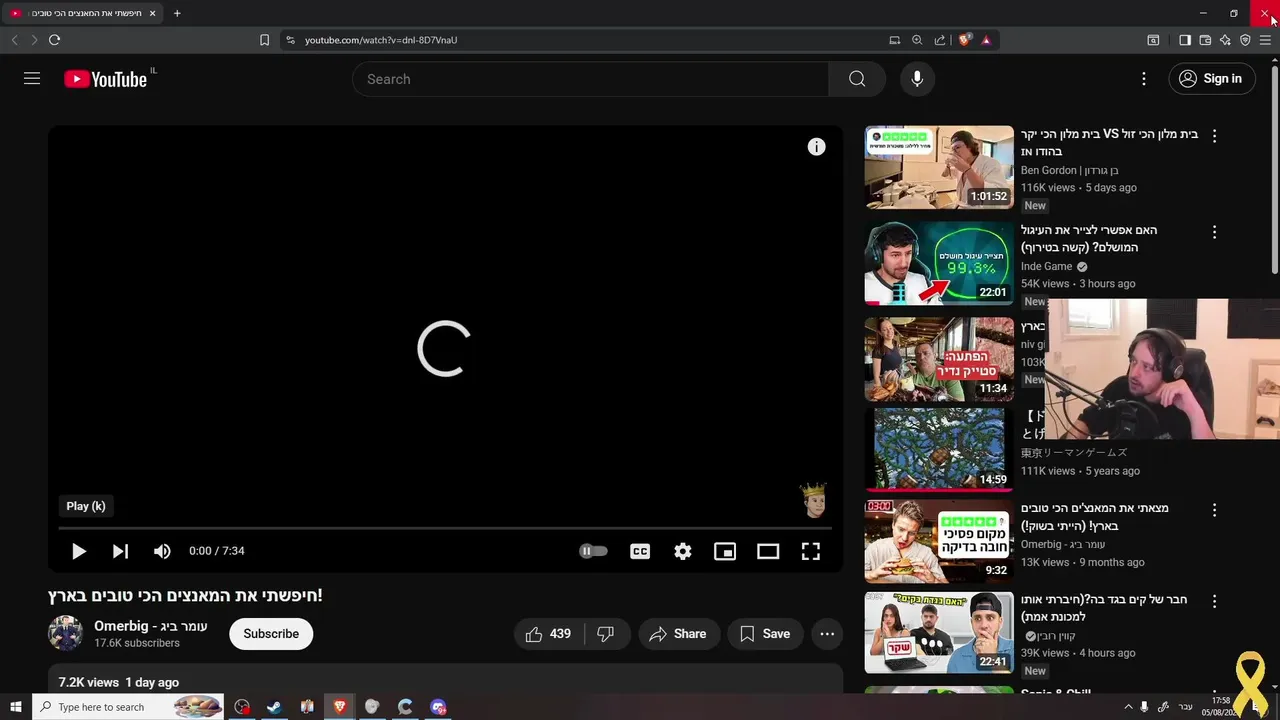Click the Ben Gordon channel name

pyautogui.click(x=1070, y=170)
